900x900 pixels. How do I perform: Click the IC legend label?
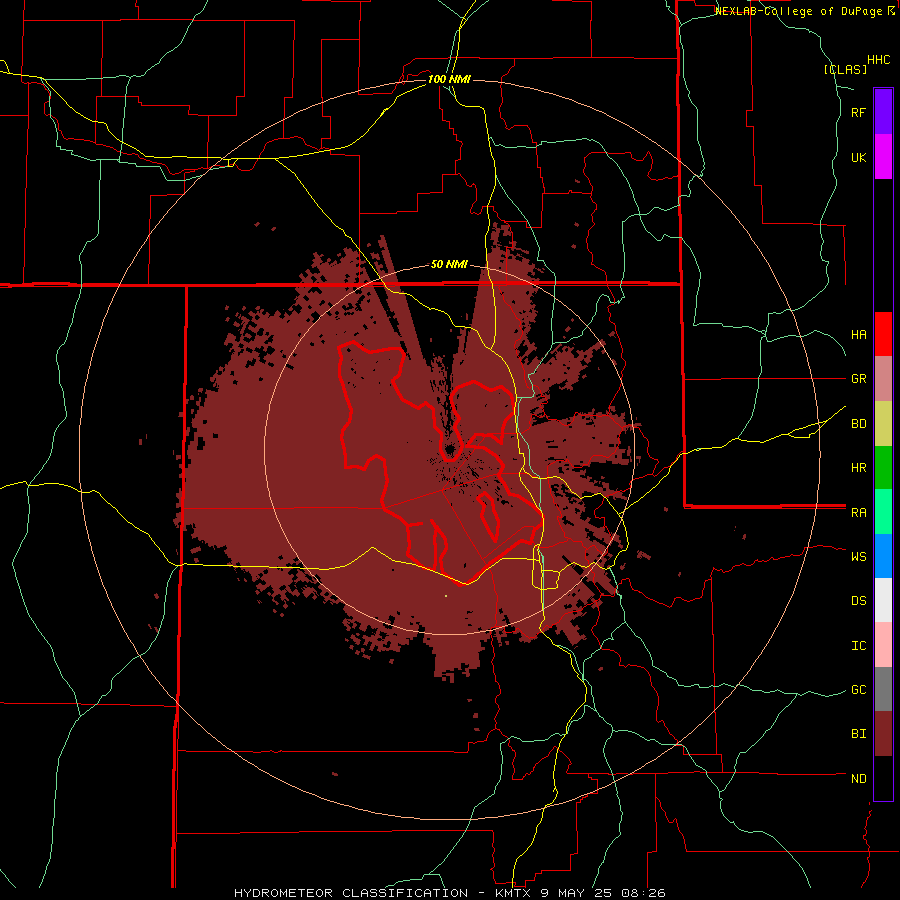858,646
